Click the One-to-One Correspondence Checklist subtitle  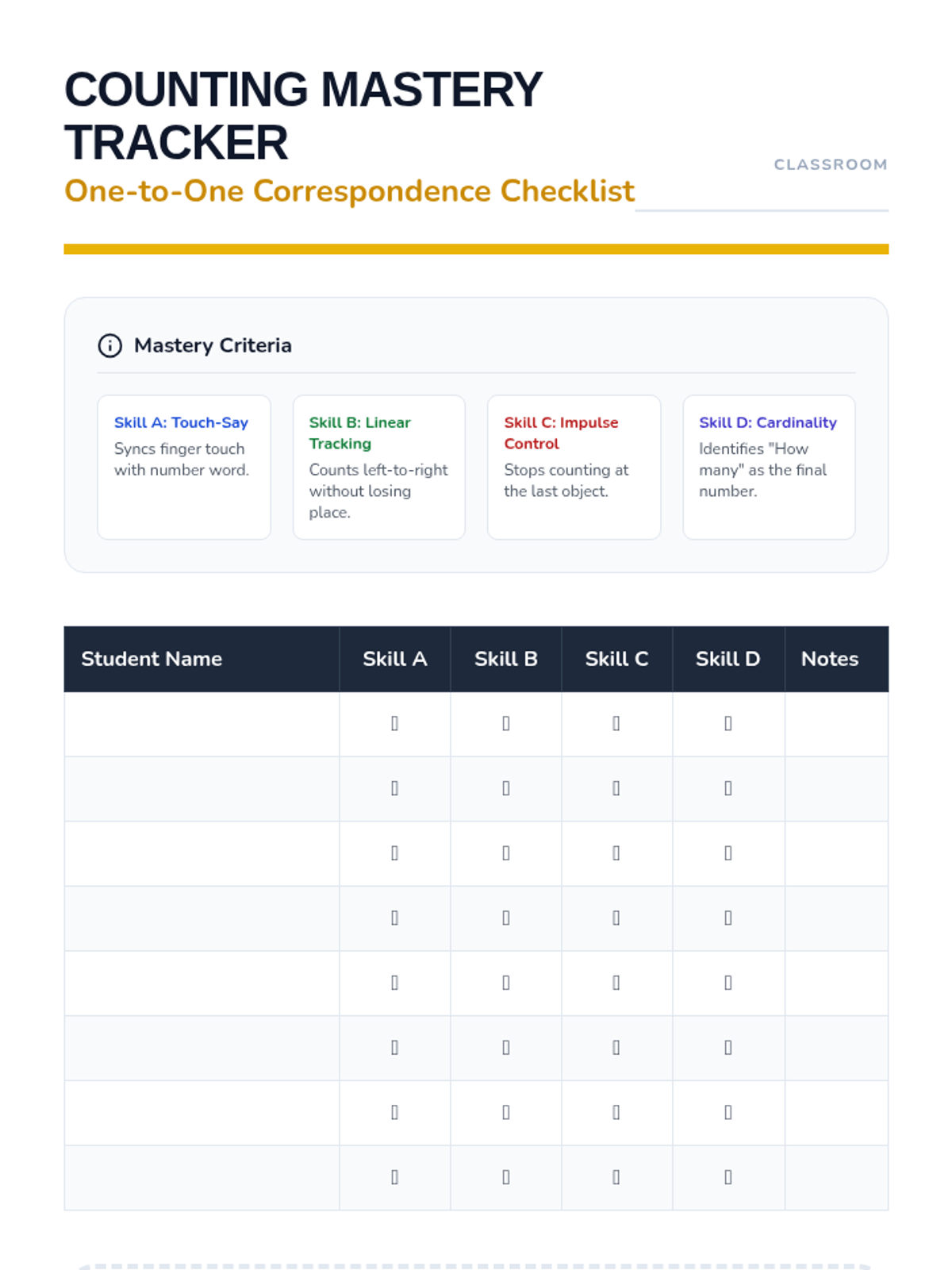tap(349, 191)
